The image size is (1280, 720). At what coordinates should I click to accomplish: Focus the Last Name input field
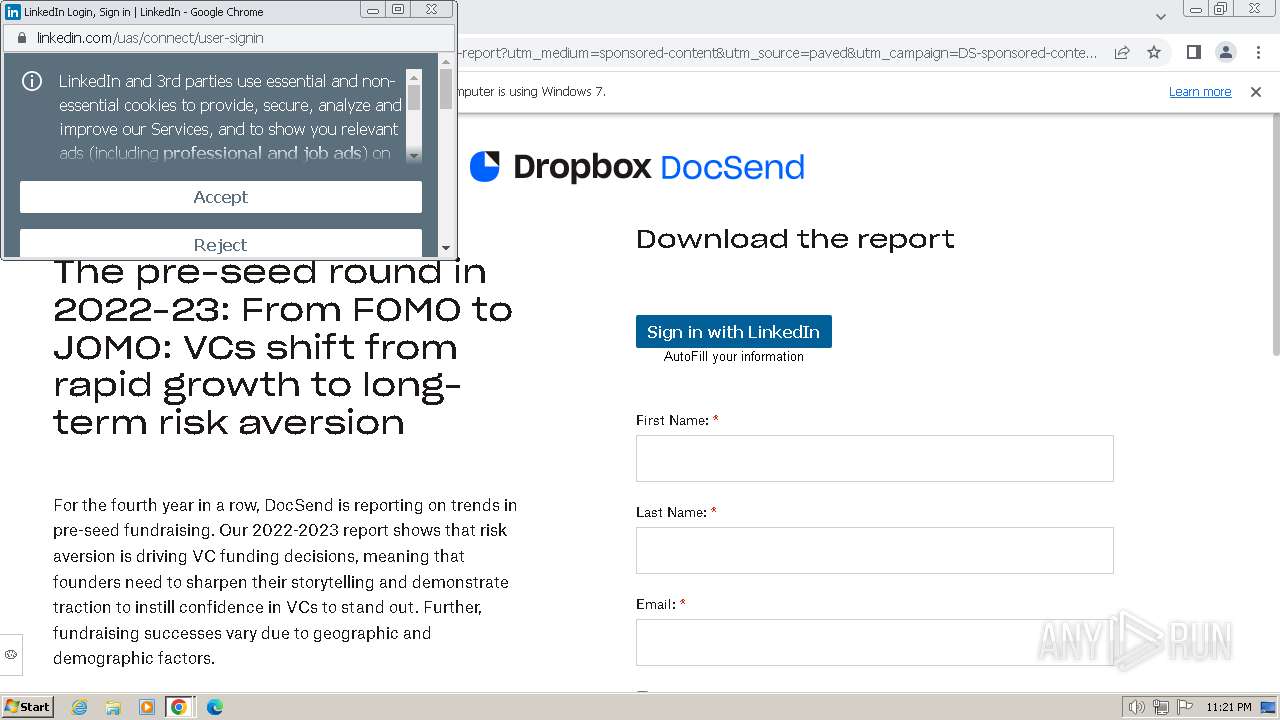point(875,550)
